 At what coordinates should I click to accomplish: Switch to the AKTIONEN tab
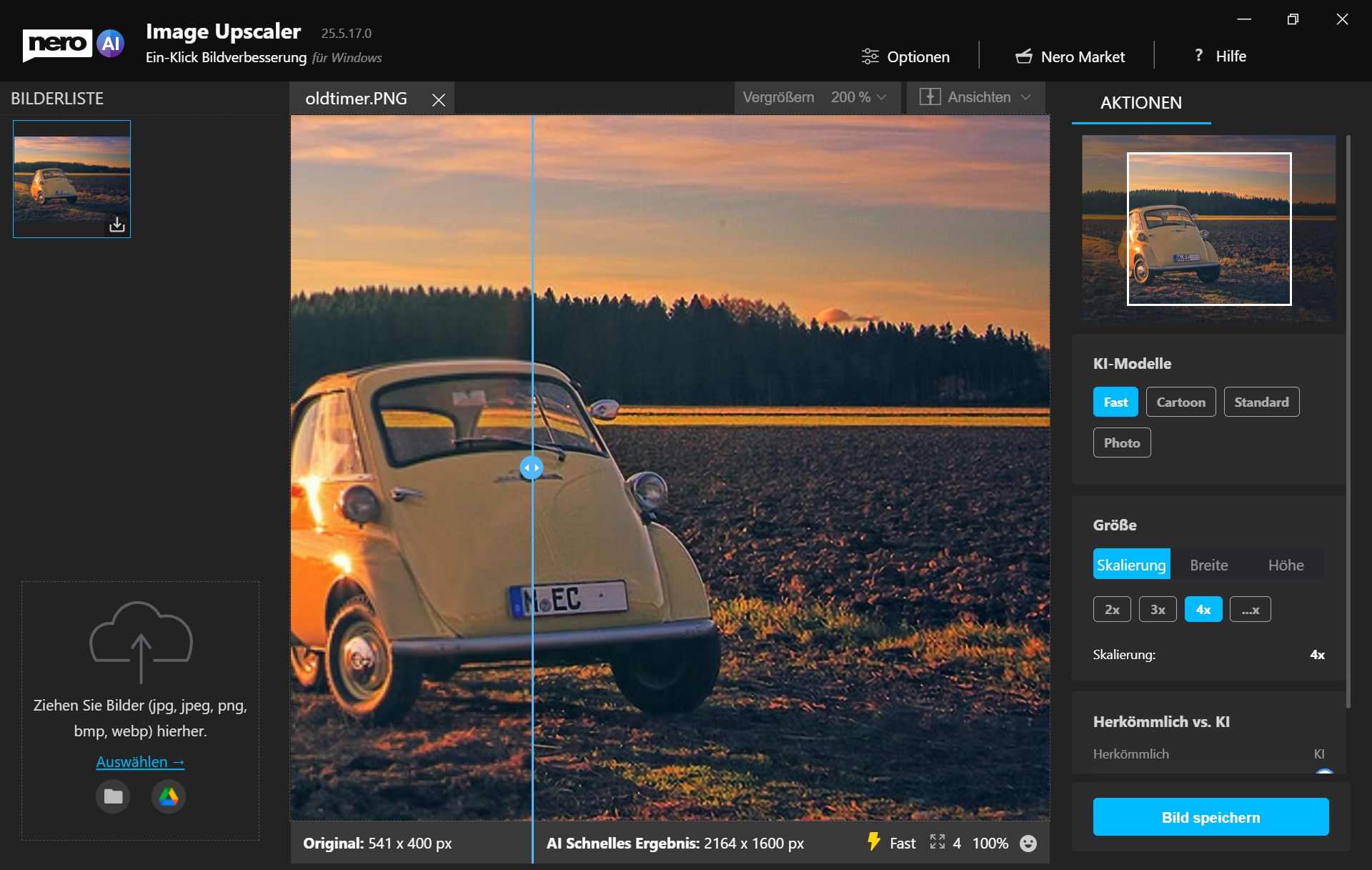point(1141,103)
